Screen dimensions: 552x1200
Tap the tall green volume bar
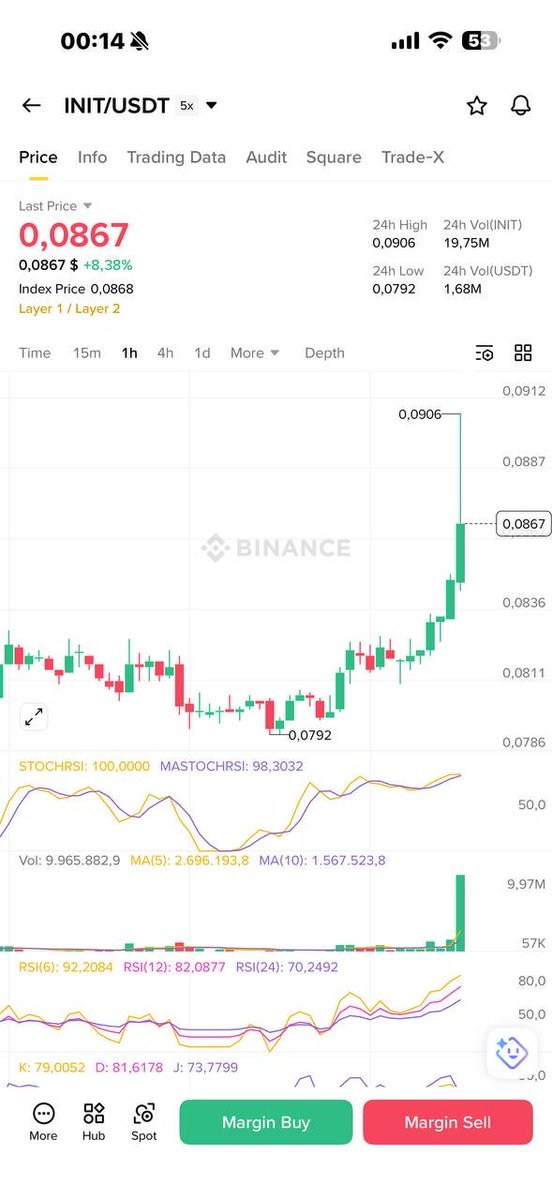[x=461, y=913]
